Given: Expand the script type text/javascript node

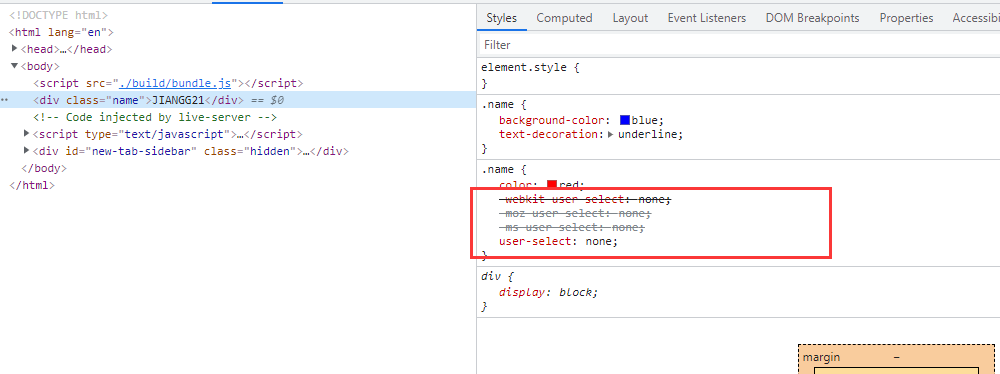Looking at the screenshot, I should coord(27,133).
